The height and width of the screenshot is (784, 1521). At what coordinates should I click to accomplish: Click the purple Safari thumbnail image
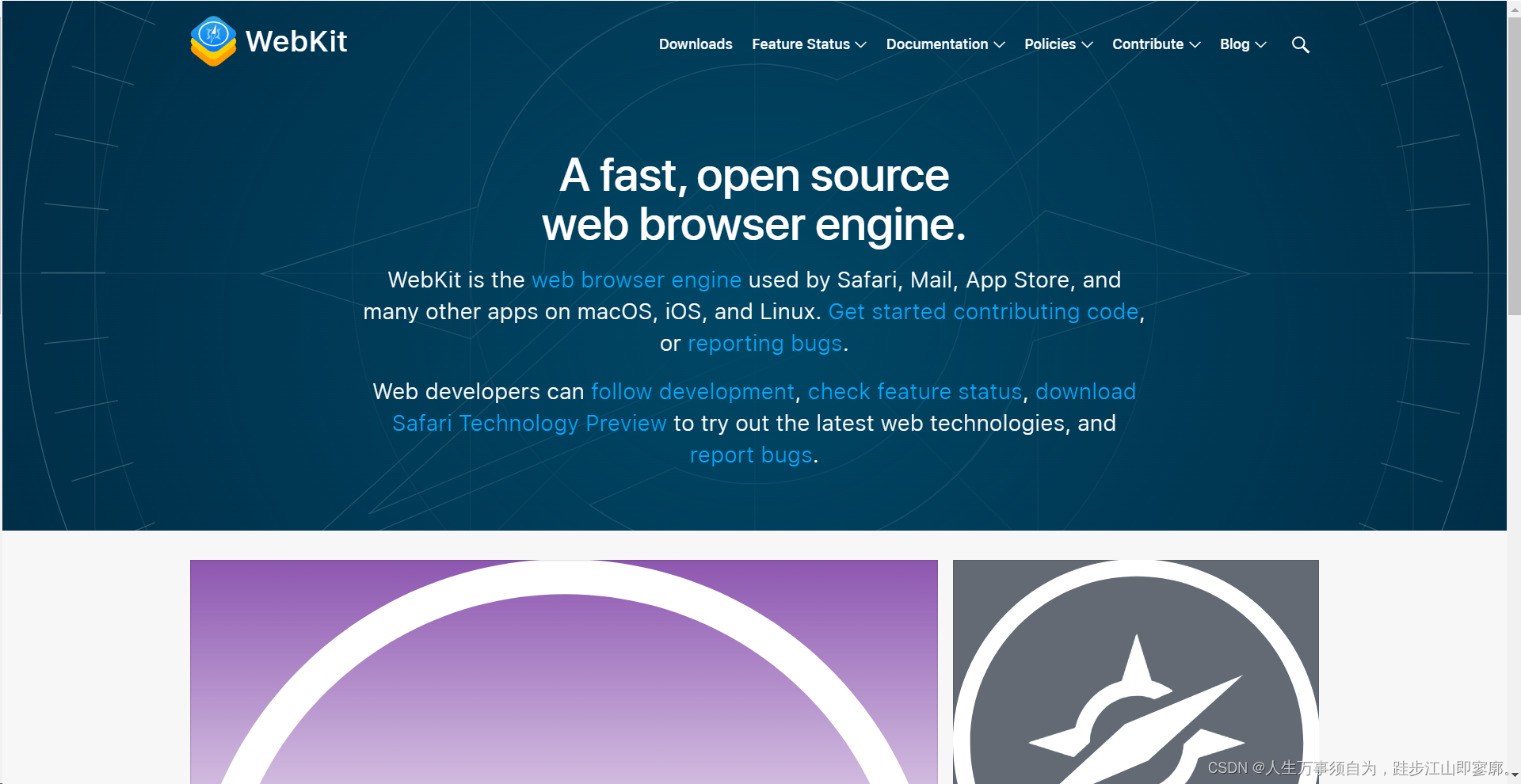click(562, 673)
